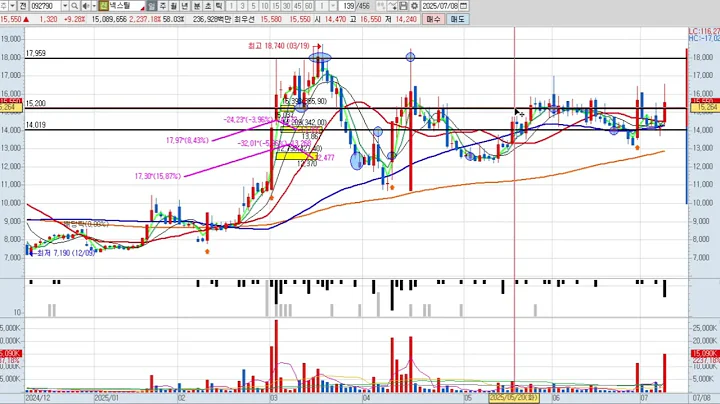Image resolution: width=720 pixels, height=404 pixels.
Task: Choose the 45 interval button
Action: 298,6
